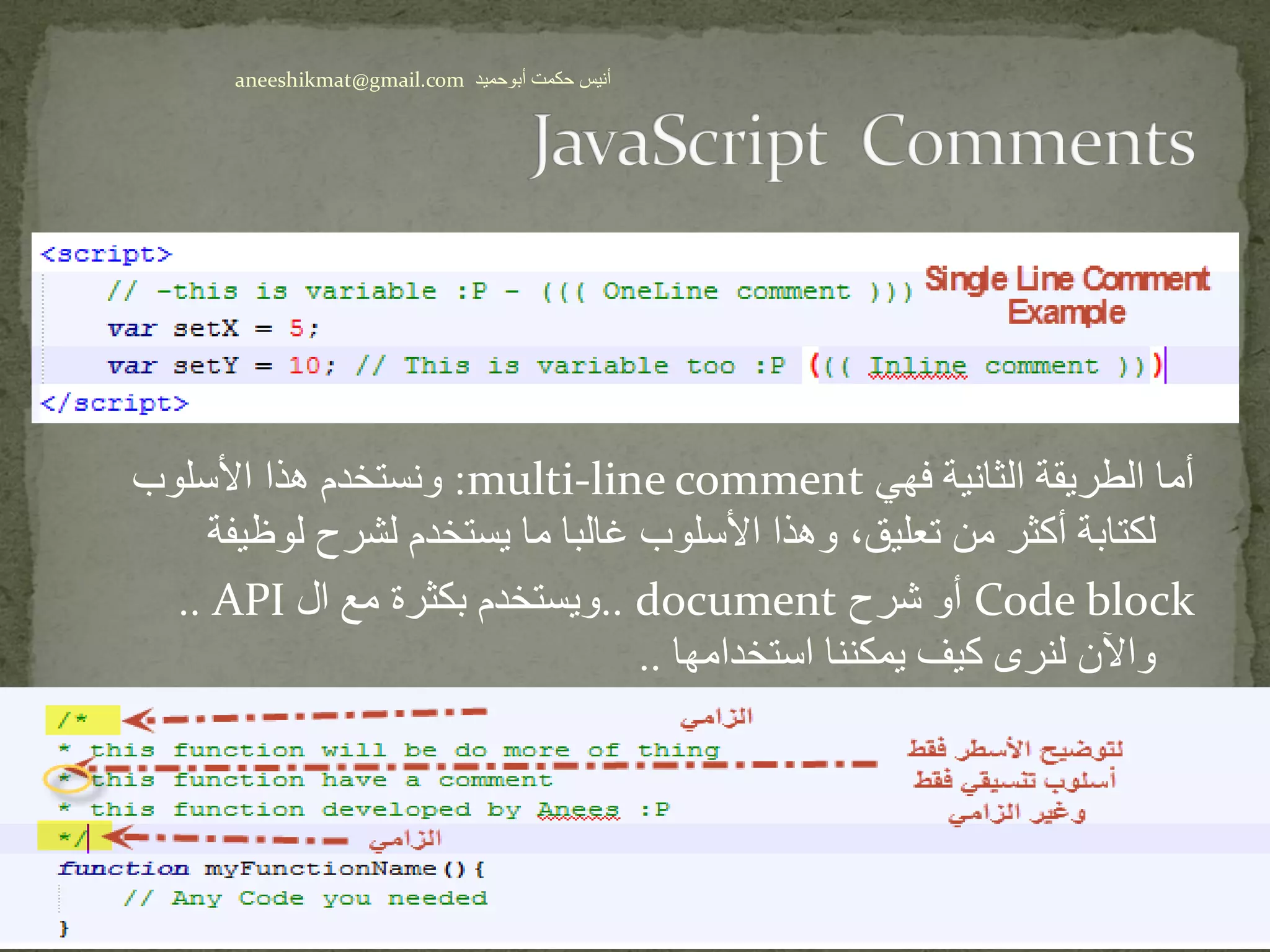The height and width of the screenshot is (952, 1270).
Task: Click the '// -this is variable :P' comment
Action: click(x=297, y=291)
